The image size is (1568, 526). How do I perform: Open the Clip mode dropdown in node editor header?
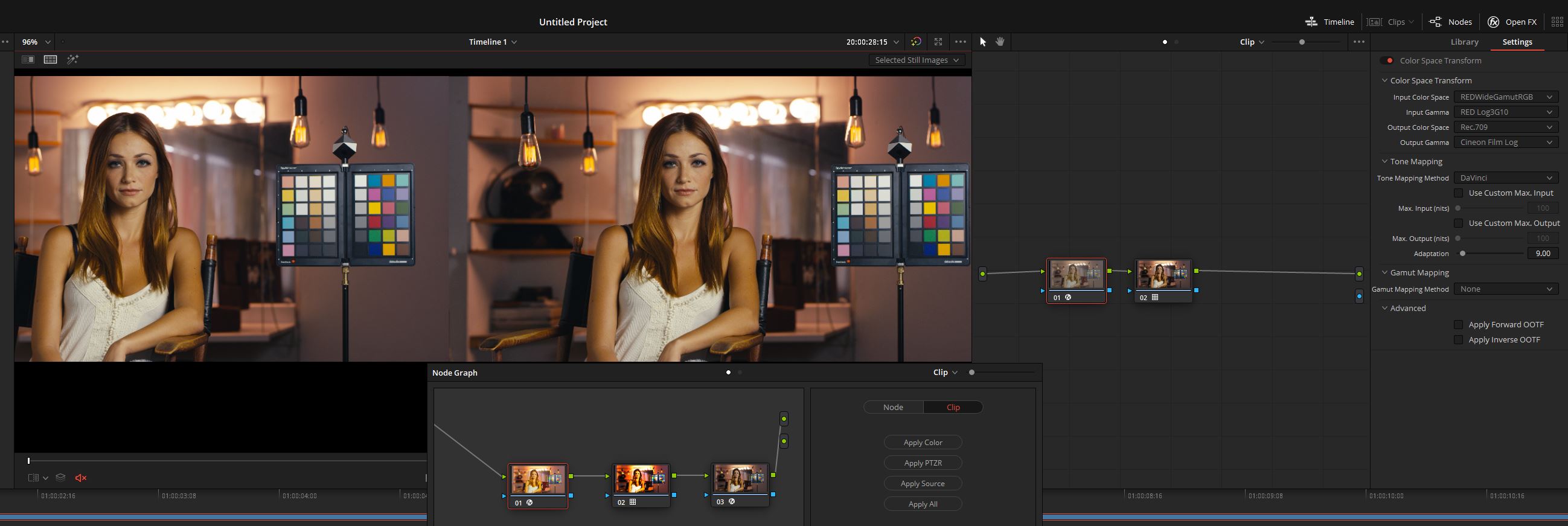[x=1252, y=42]
